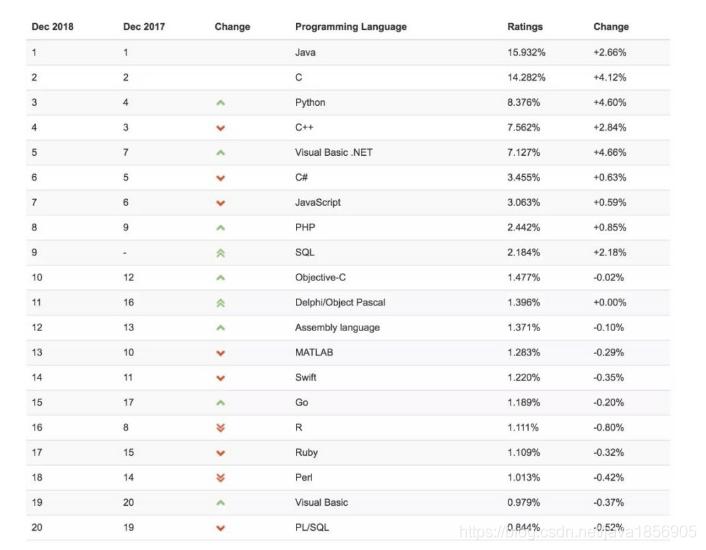
Task: Click the Dec 2018 column header
Action: (x=52, y=27)
